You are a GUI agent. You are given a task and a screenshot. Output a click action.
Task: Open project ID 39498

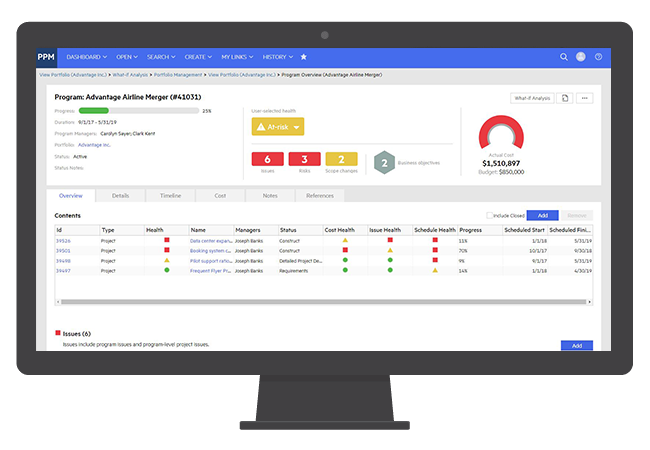[x=63, y=261]
